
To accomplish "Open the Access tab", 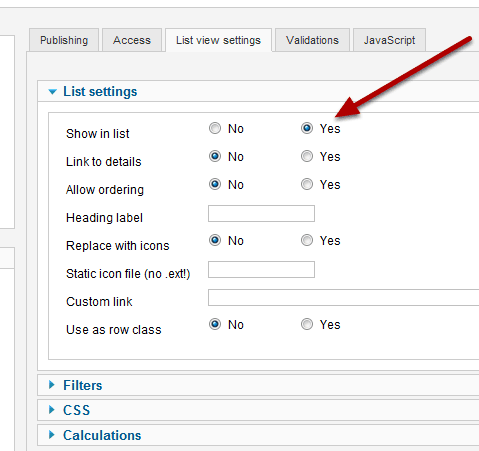I will tap(132, 40).
